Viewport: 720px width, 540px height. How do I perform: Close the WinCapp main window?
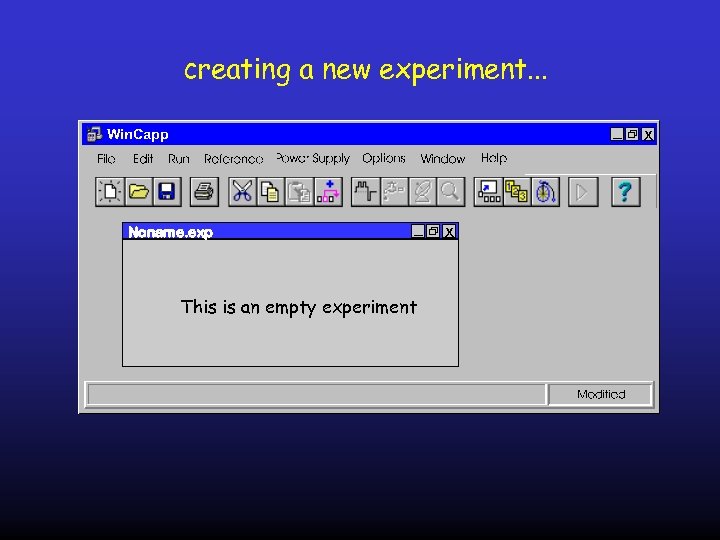tap(648, 134)
